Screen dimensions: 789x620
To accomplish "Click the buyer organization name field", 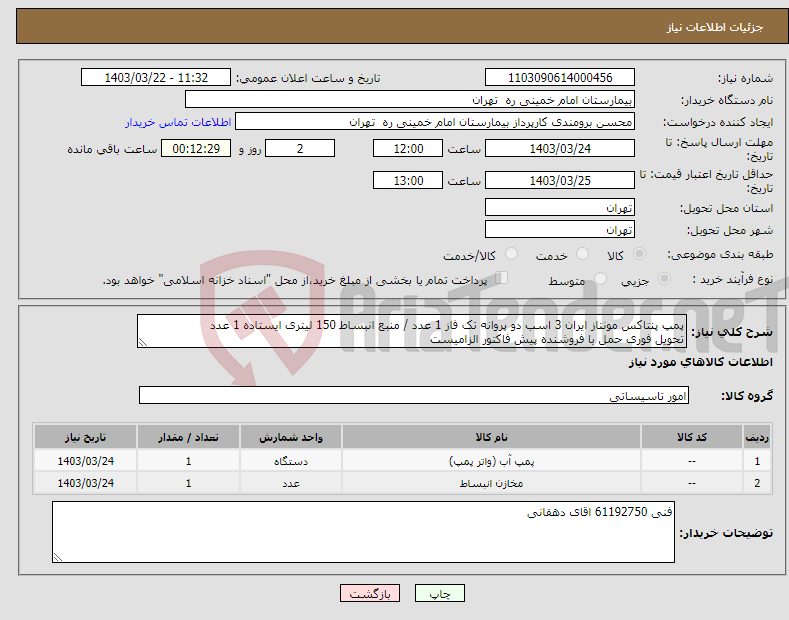I will [x=410, y=100].
